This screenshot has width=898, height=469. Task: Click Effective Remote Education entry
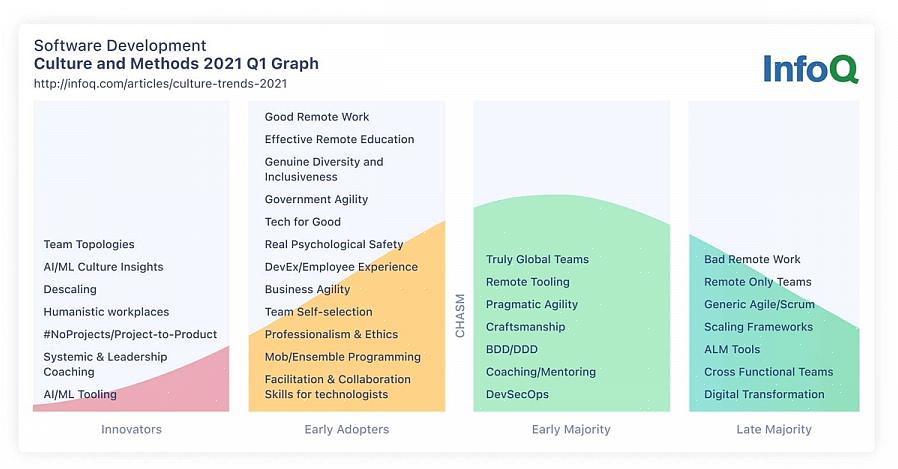pos(339,139)
